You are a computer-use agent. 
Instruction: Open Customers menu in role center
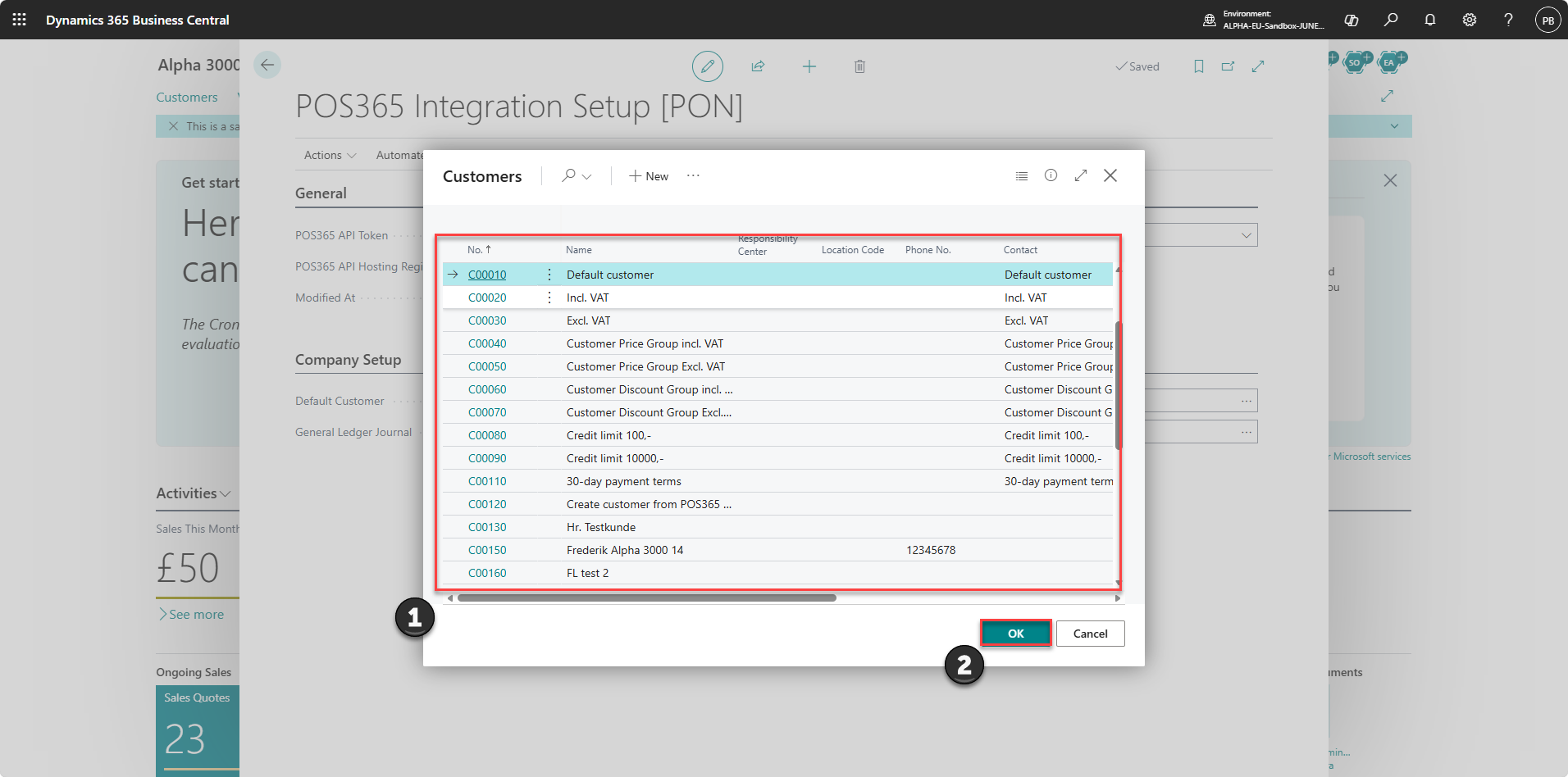point(187,97)
